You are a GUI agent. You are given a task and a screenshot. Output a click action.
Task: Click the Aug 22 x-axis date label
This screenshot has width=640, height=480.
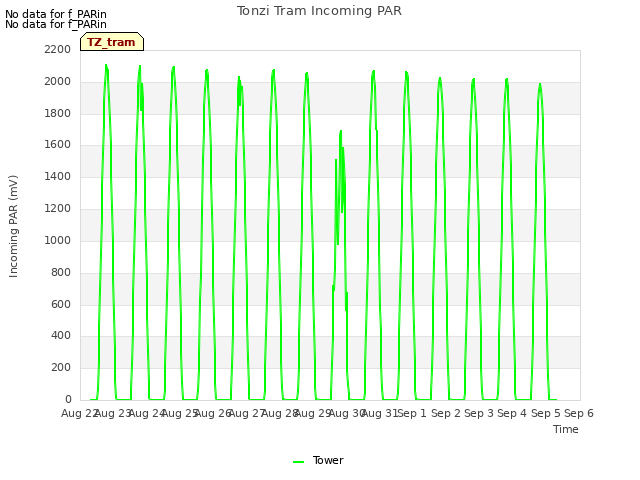(x=79, y=413)
